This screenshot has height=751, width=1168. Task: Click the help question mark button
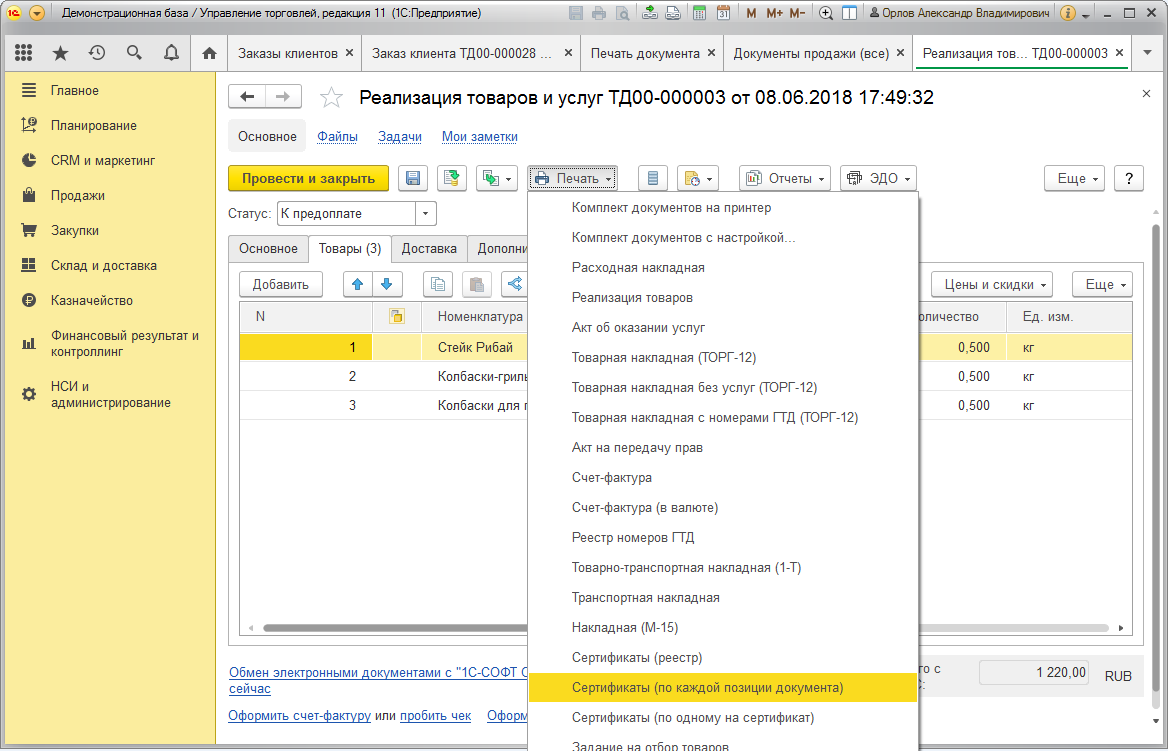click(1129, 178)
